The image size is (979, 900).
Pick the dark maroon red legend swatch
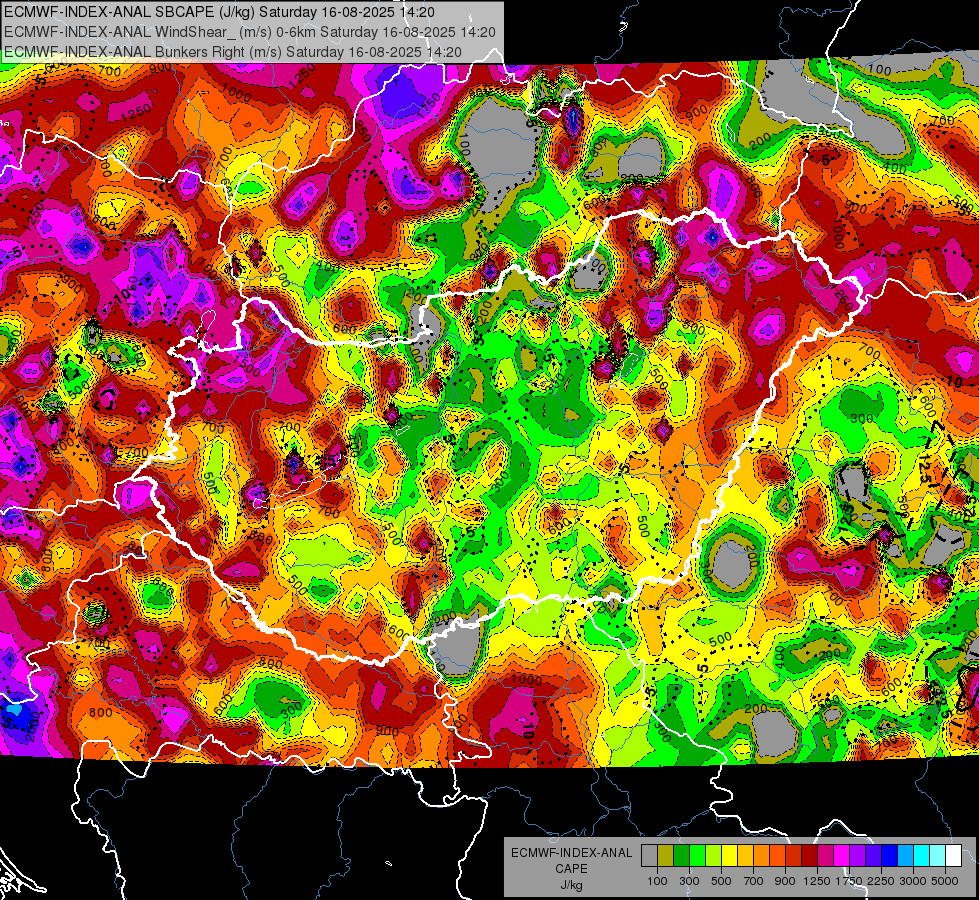810,856
